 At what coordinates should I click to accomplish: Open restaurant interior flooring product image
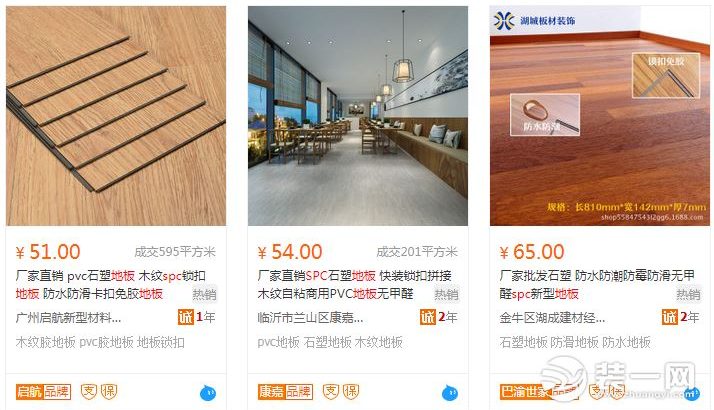(x=358, y=116)
